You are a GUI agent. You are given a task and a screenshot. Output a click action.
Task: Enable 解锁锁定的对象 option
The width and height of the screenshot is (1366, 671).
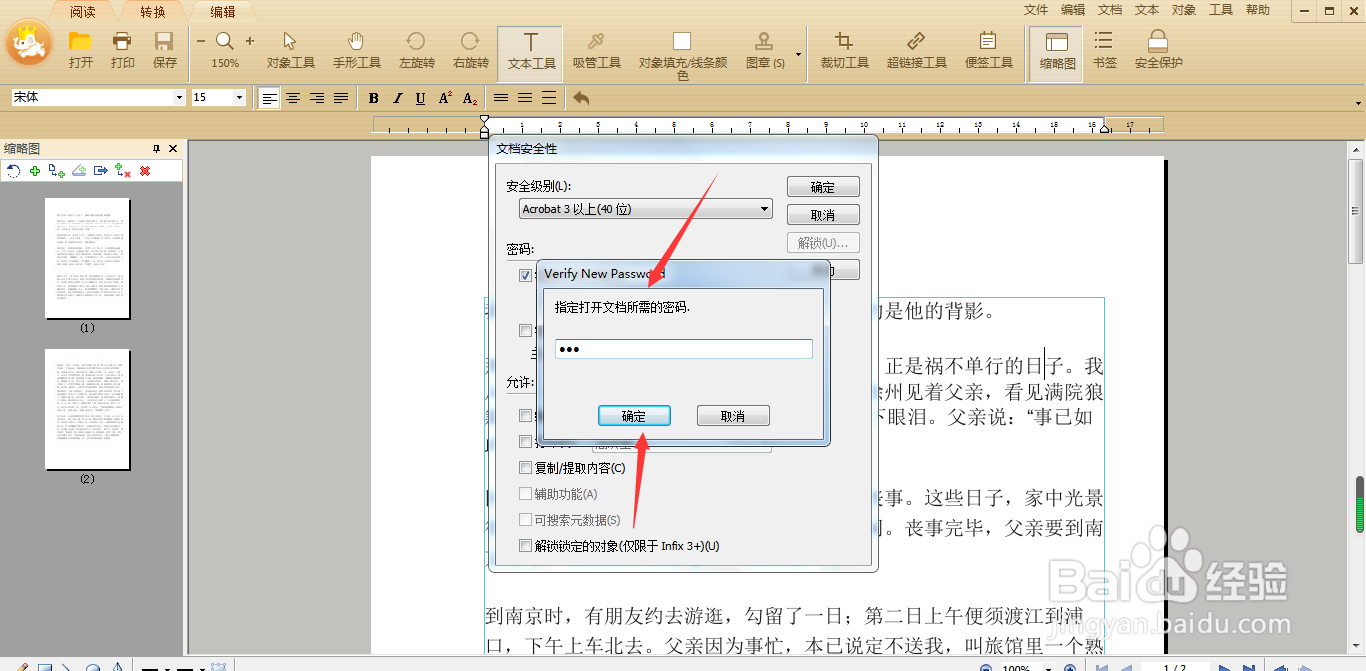pos(525,545)
